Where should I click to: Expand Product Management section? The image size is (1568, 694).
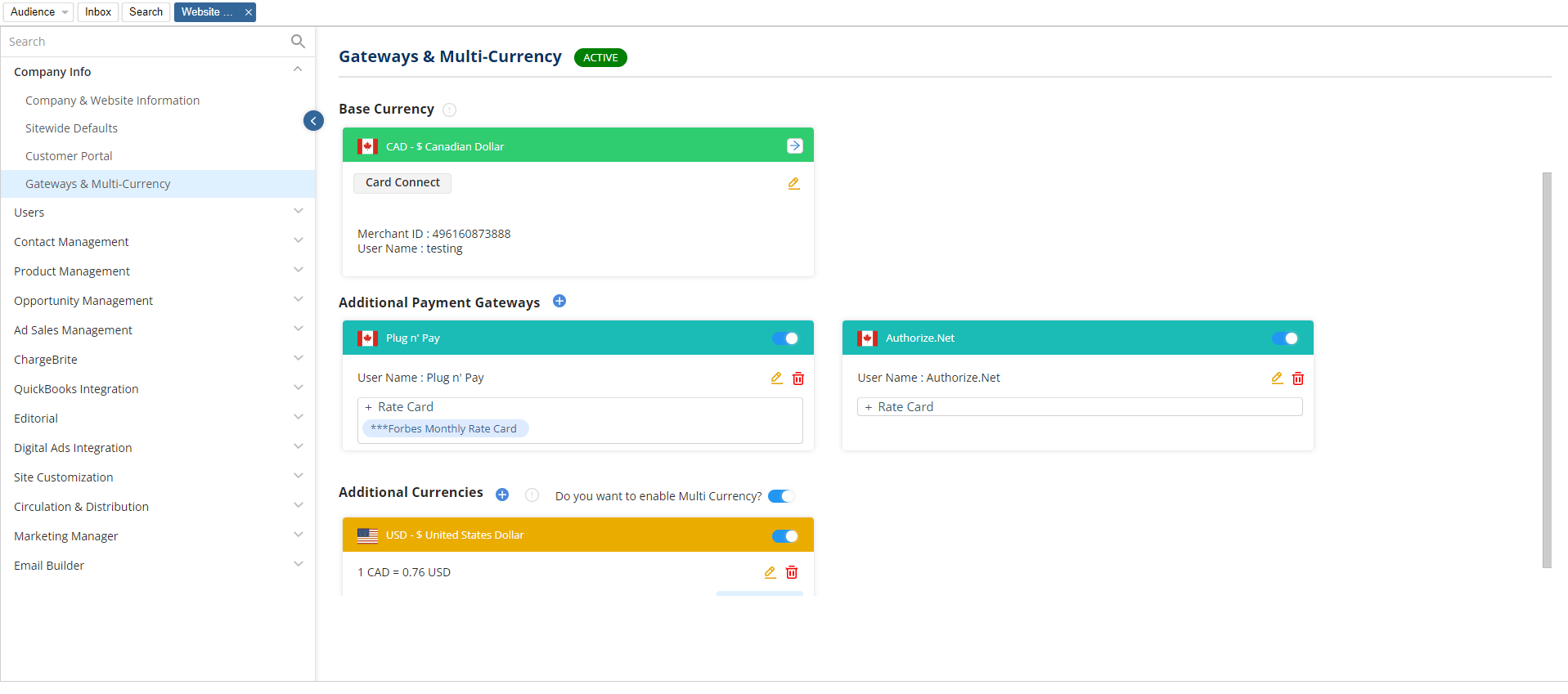[x=298, y=271]
